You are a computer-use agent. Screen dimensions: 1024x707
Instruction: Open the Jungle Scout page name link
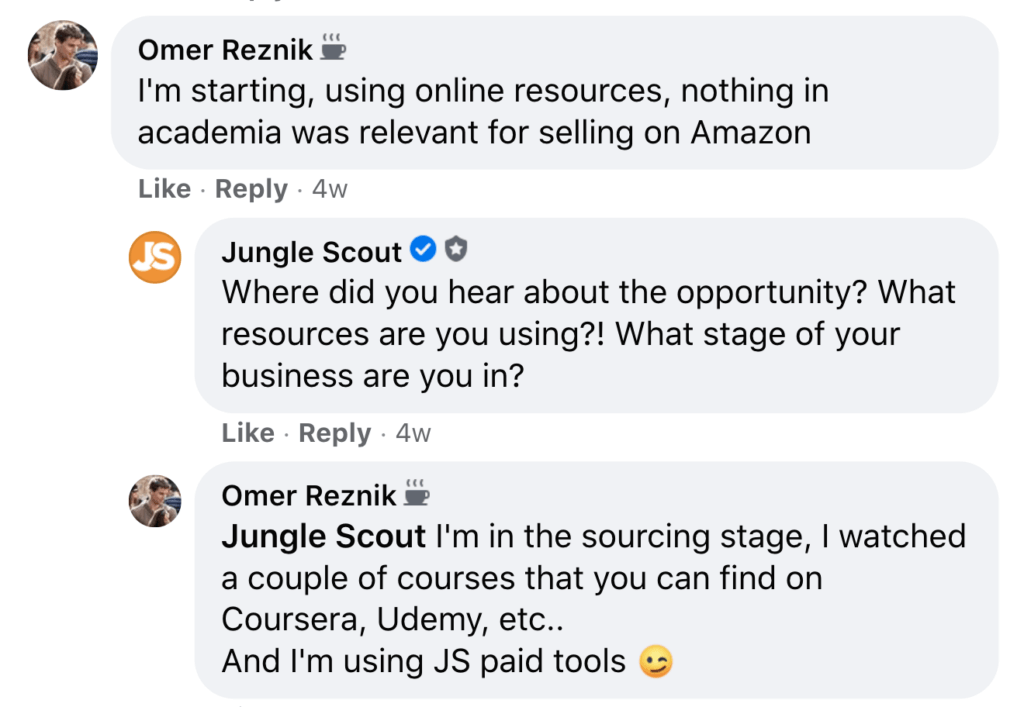pyautogui.click(x=312, y=252)
